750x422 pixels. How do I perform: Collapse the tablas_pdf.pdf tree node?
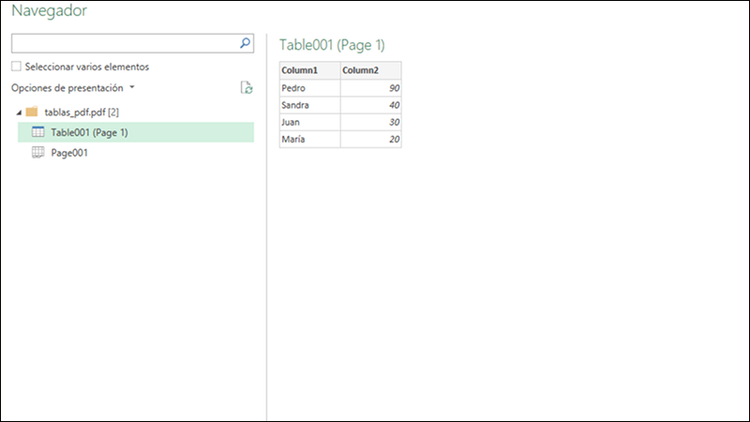(x=19, y=111)
